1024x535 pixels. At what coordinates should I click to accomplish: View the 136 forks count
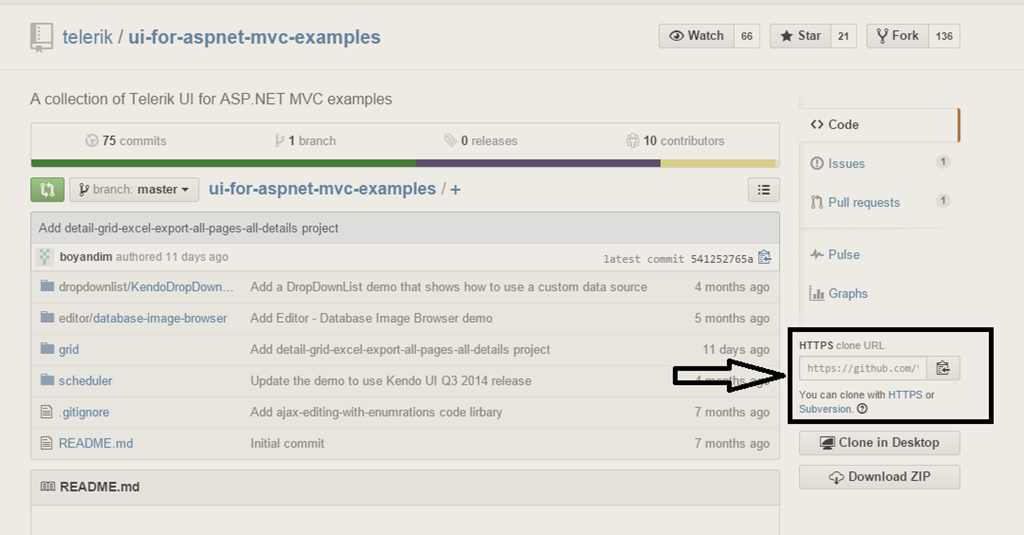pos(944,36)
